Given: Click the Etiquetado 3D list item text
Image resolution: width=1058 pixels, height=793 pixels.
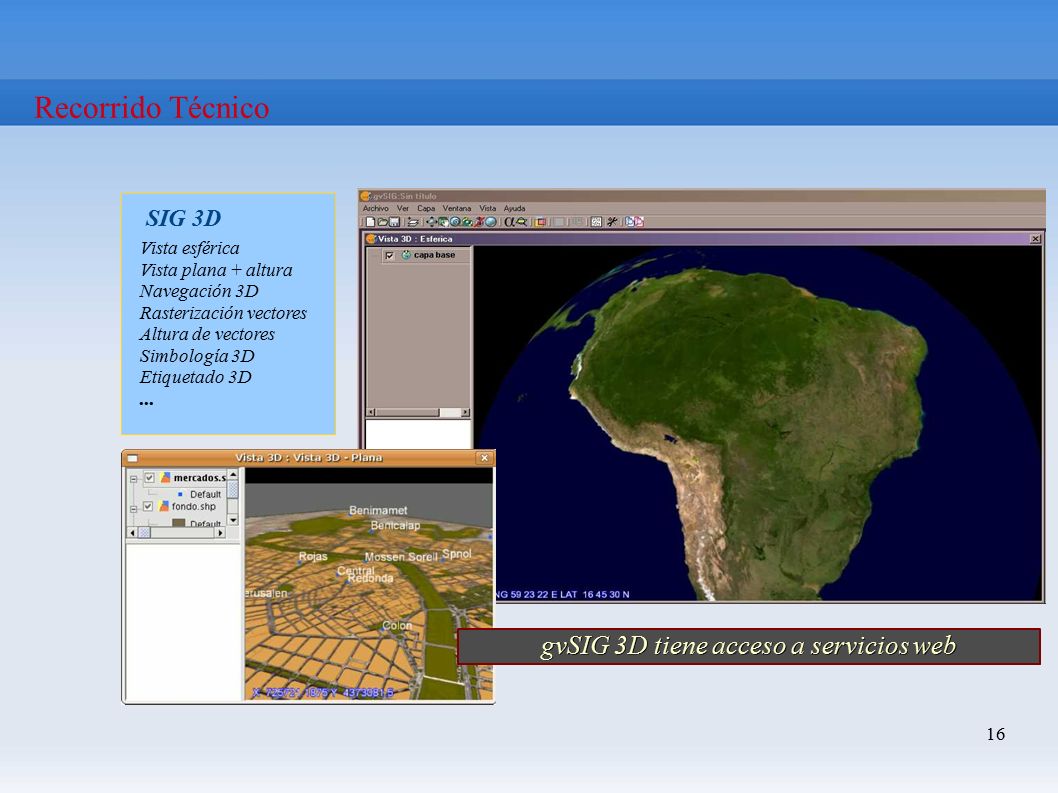Looking at the screenshot, I should click(196, 377).
